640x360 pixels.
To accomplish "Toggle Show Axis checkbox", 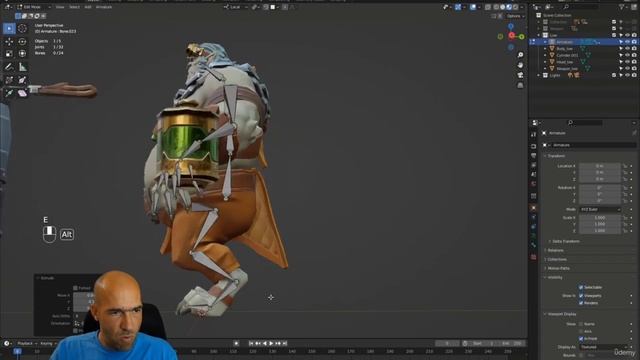I will [581, 331].
